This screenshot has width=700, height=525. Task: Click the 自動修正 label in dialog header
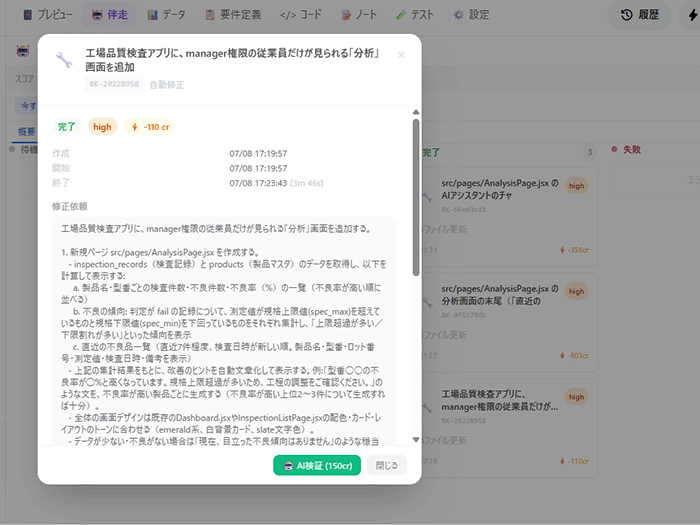coord(167,84)
